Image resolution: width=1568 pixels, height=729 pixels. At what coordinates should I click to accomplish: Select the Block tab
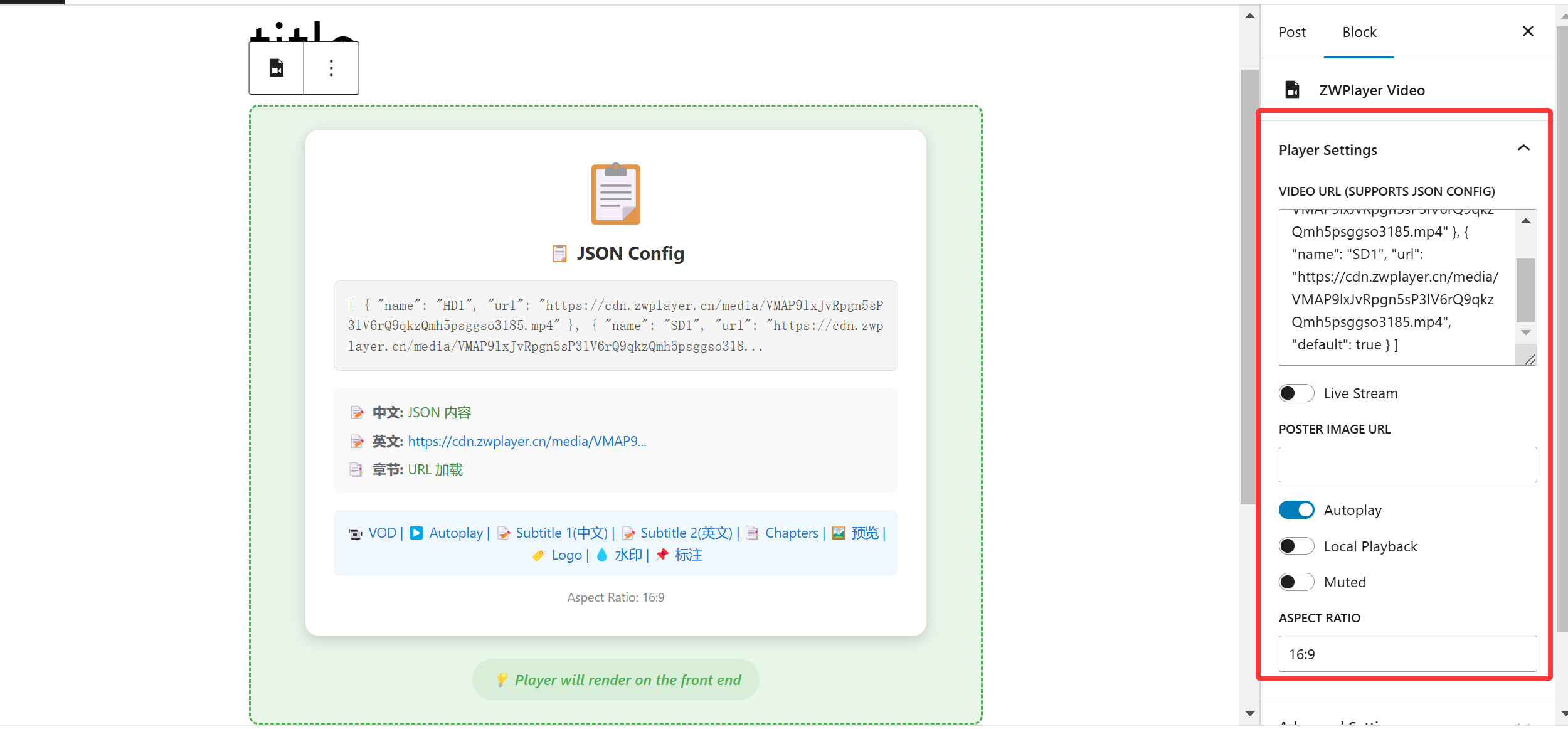(x=1359, y=32)
